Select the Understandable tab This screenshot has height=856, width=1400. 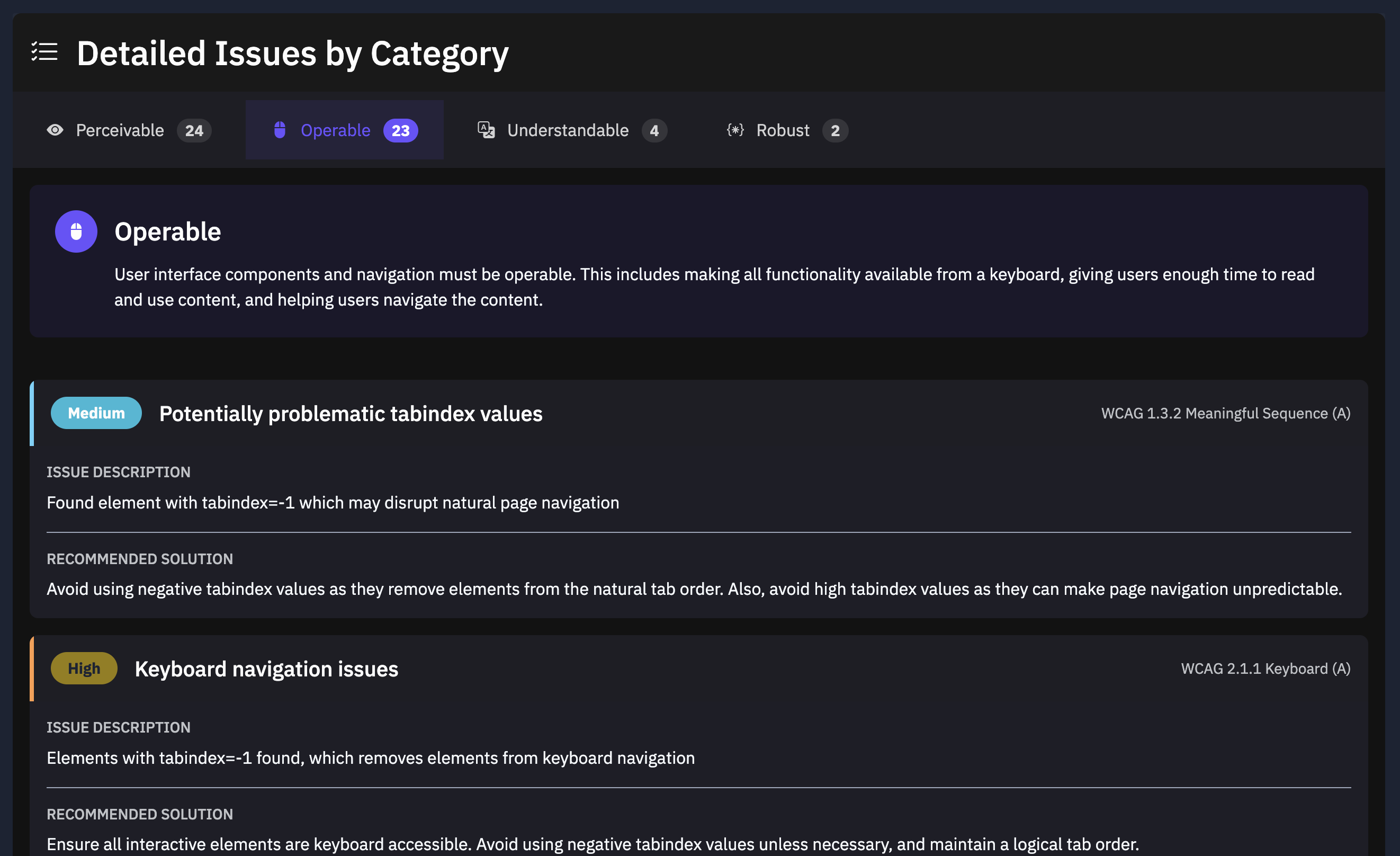click(568, 130)
